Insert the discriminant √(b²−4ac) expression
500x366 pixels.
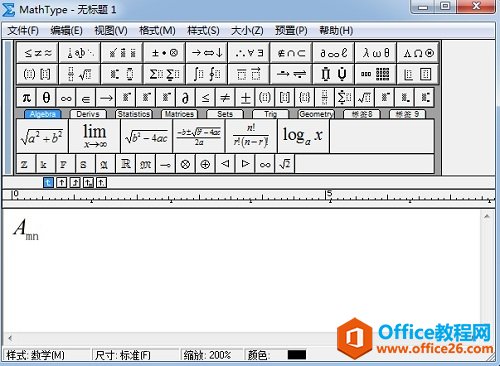pyautogui.click(x=147, y=136)
